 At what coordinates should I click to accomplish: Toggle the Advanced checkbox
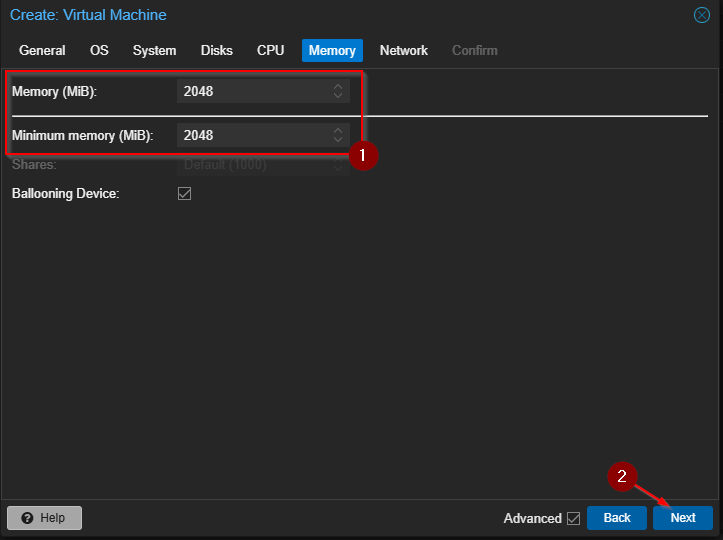573,518
